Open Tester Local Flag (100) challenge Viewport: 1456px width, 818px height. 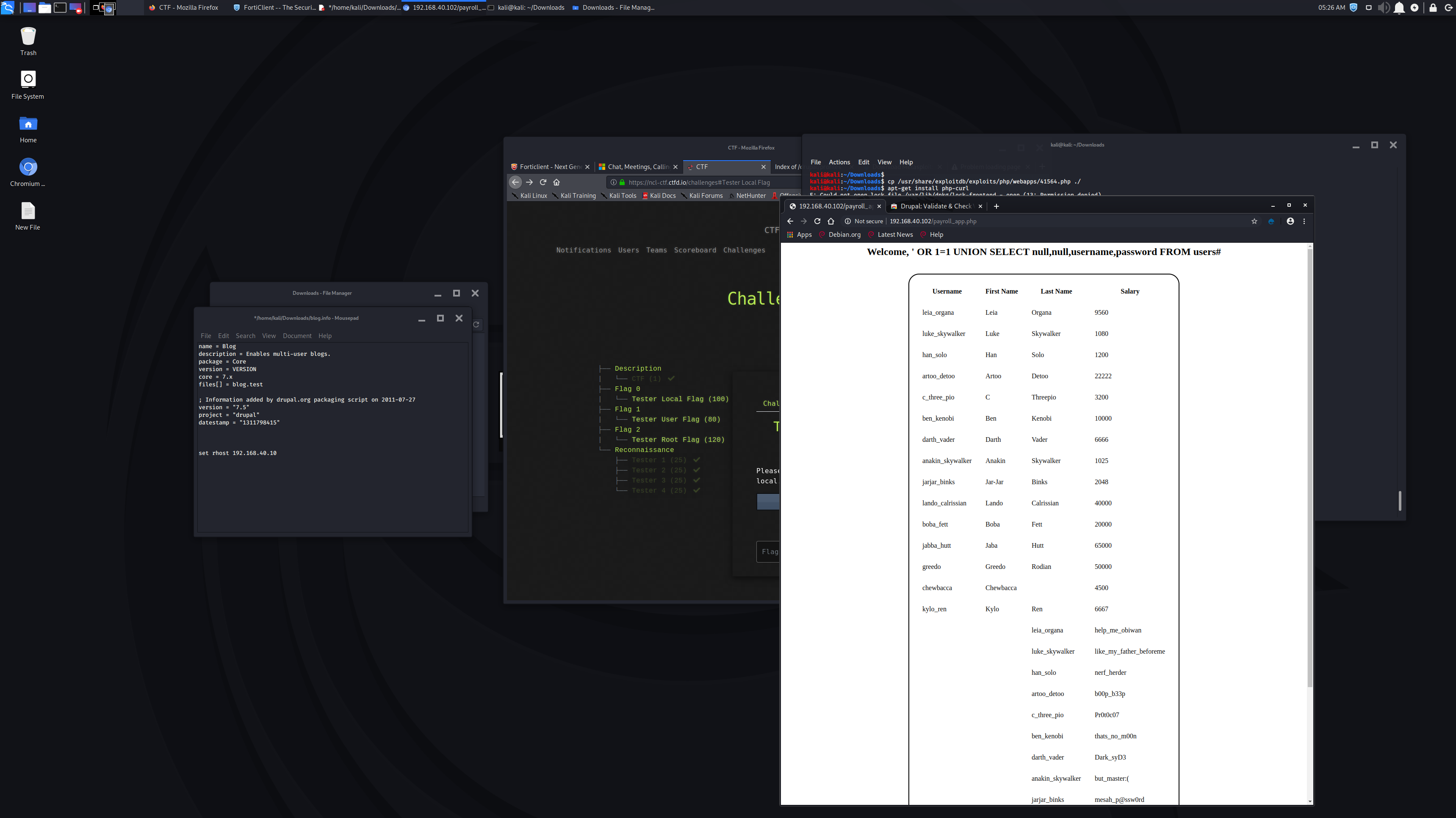679,399
